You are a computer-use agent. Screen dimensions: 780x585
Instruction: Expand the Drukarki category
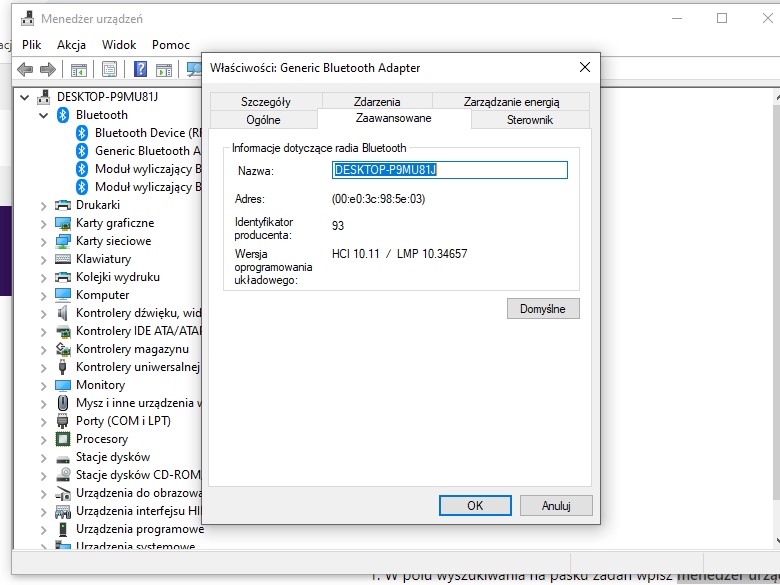(x=44, y=205)
